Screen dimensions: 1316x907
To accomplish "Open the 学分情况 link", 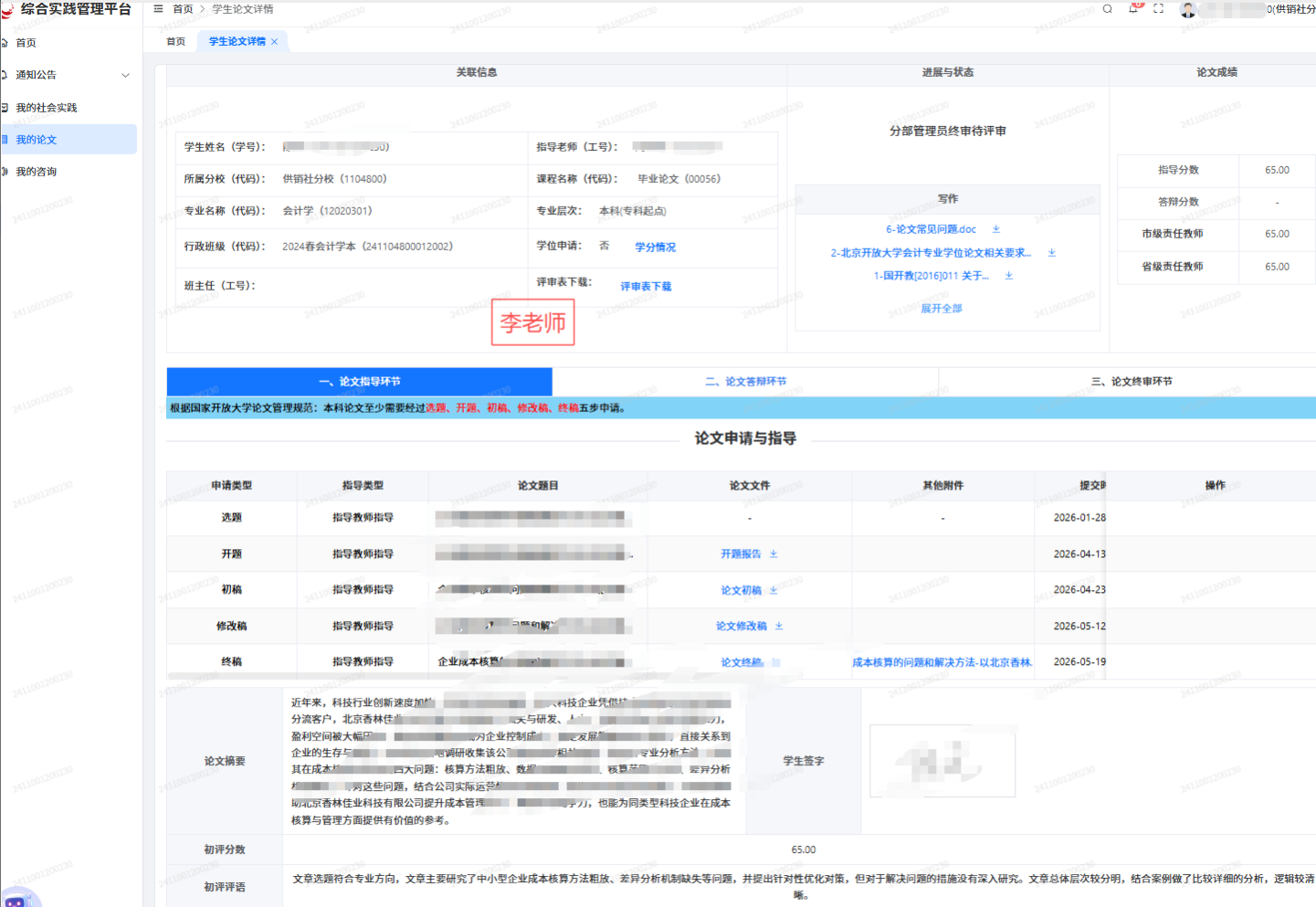I will (655, 248).
